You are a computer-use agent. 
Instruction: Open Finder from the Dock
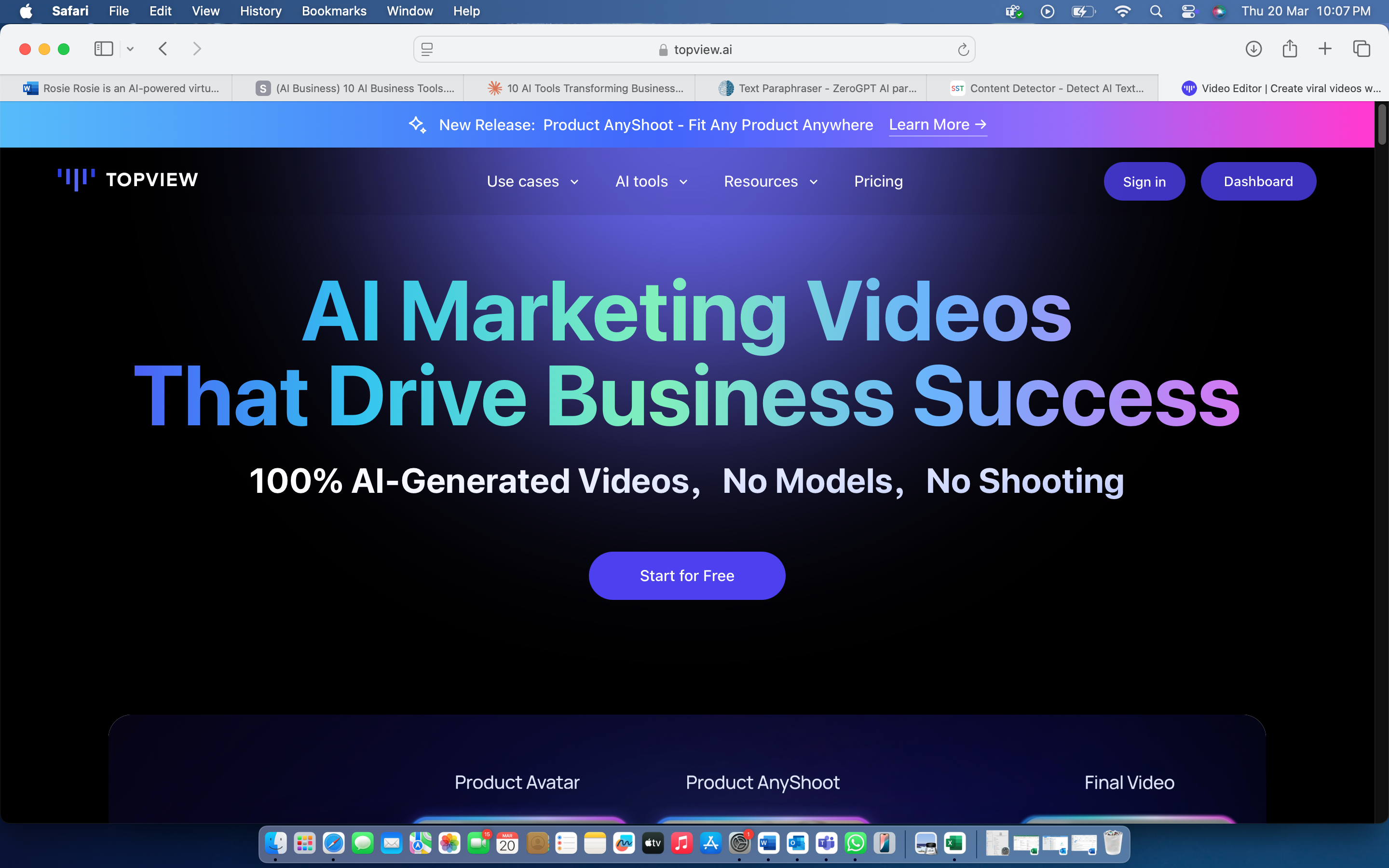(275, 843)
